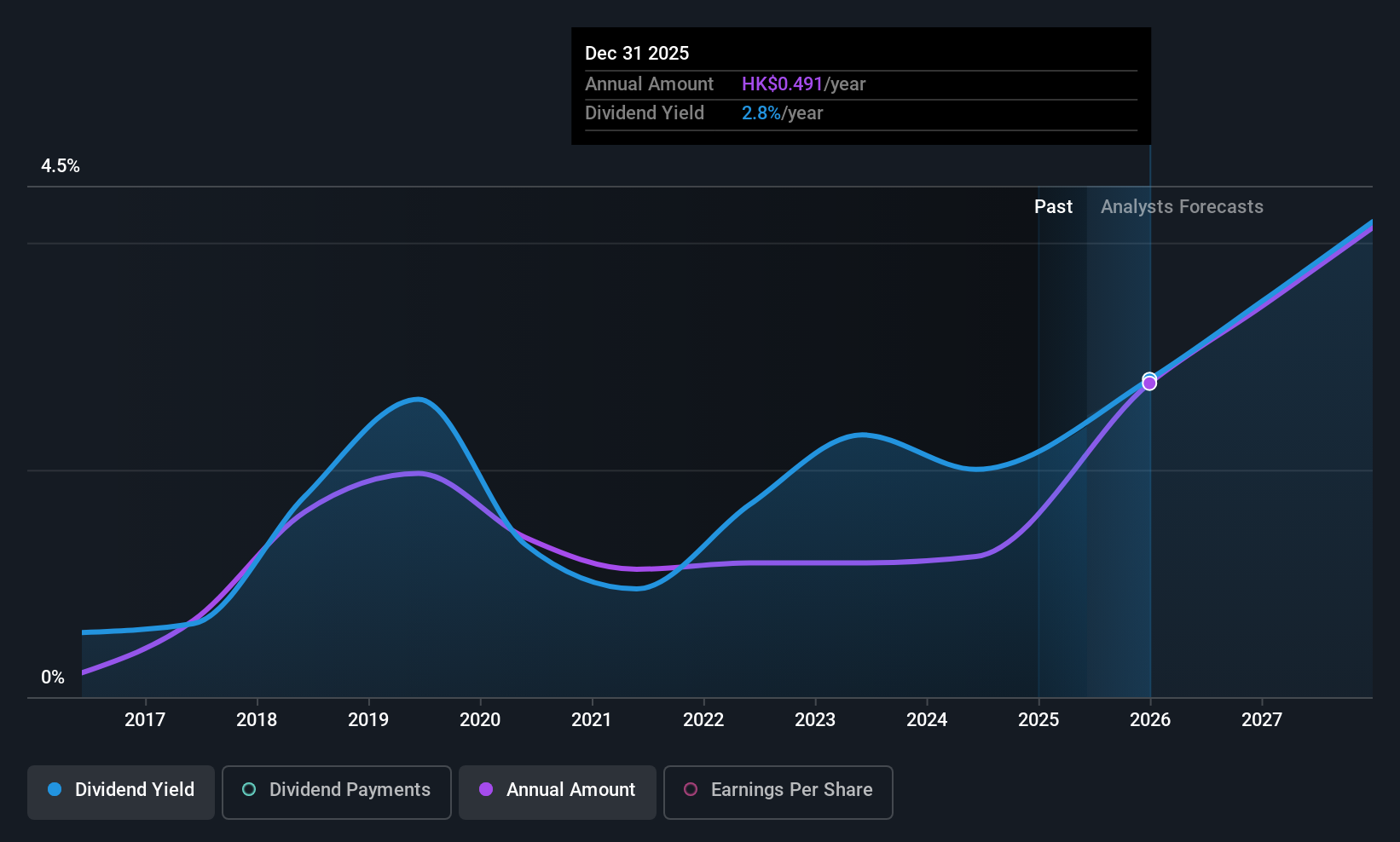Toggle the Dividend Yield series
The height and width of the screenshot is (842, 1400).
tap(121, 793)
